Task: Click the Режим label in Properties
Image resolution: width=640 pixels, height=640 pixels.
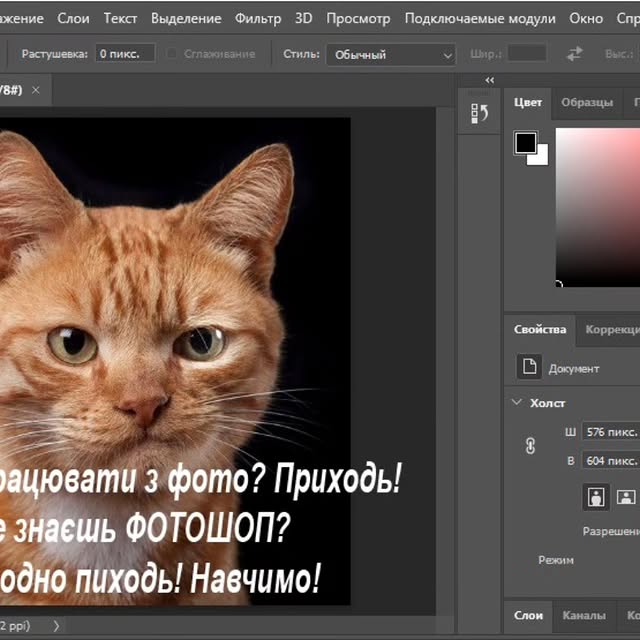Action: pos(556,560)
